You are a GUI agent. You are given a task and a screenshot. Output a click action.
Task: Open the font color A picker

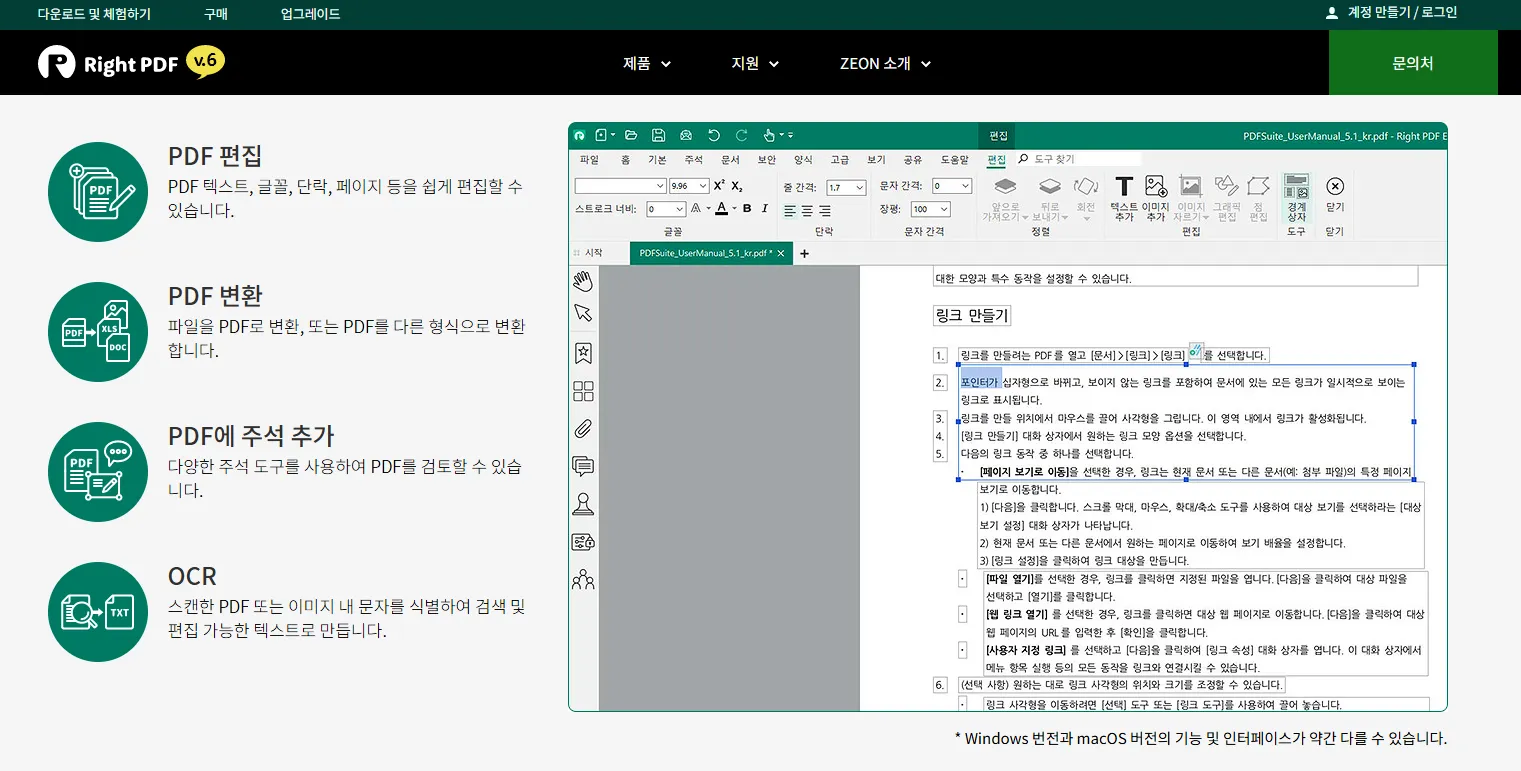720,209
